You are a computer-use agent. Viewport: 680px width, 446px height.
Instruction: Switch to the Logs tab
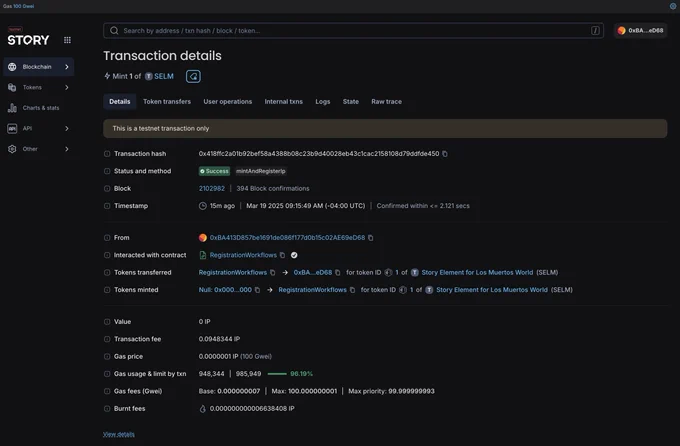click(323, 102)
